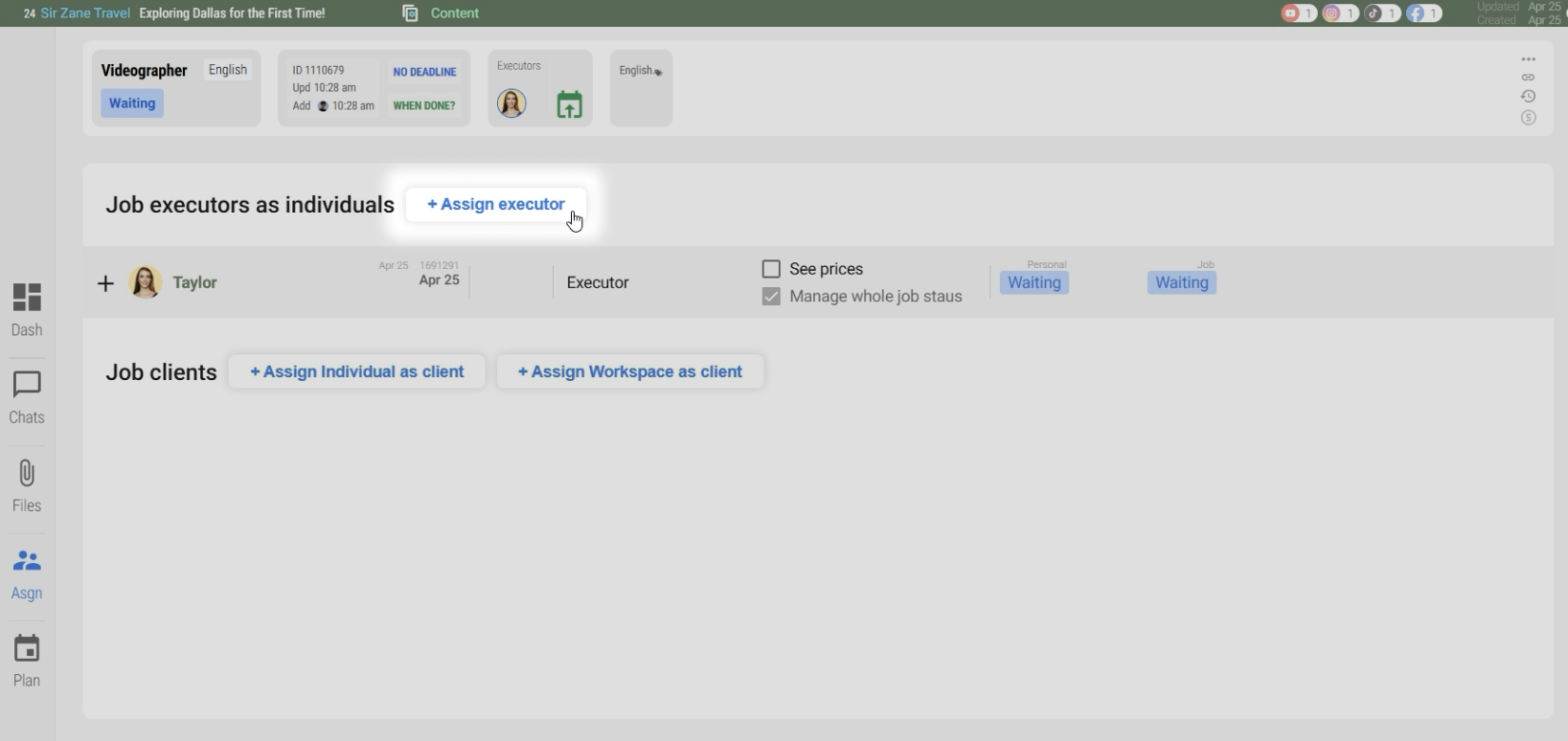Viewport: 1568px width, 741px height.
Task: Click the dollar pricing icon
Action: (x=1529, y=118)
